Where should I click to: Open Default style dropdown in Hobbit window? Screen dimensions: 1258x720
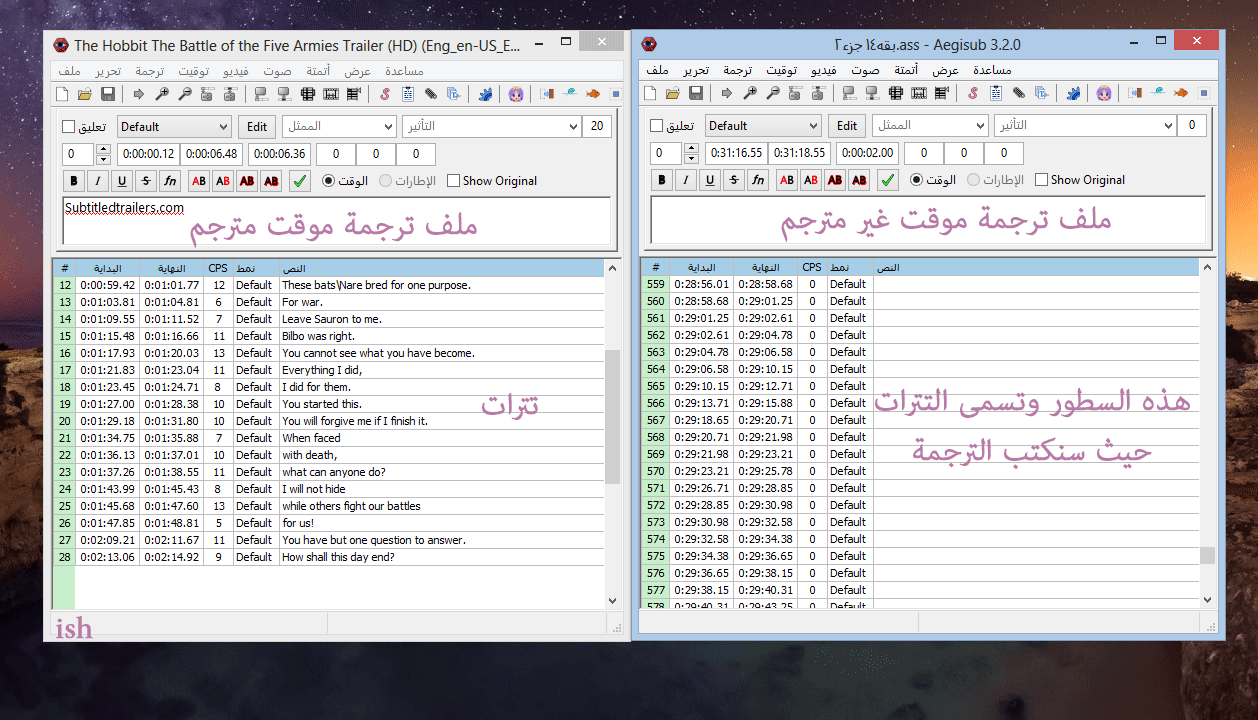(x=174, y=127)
